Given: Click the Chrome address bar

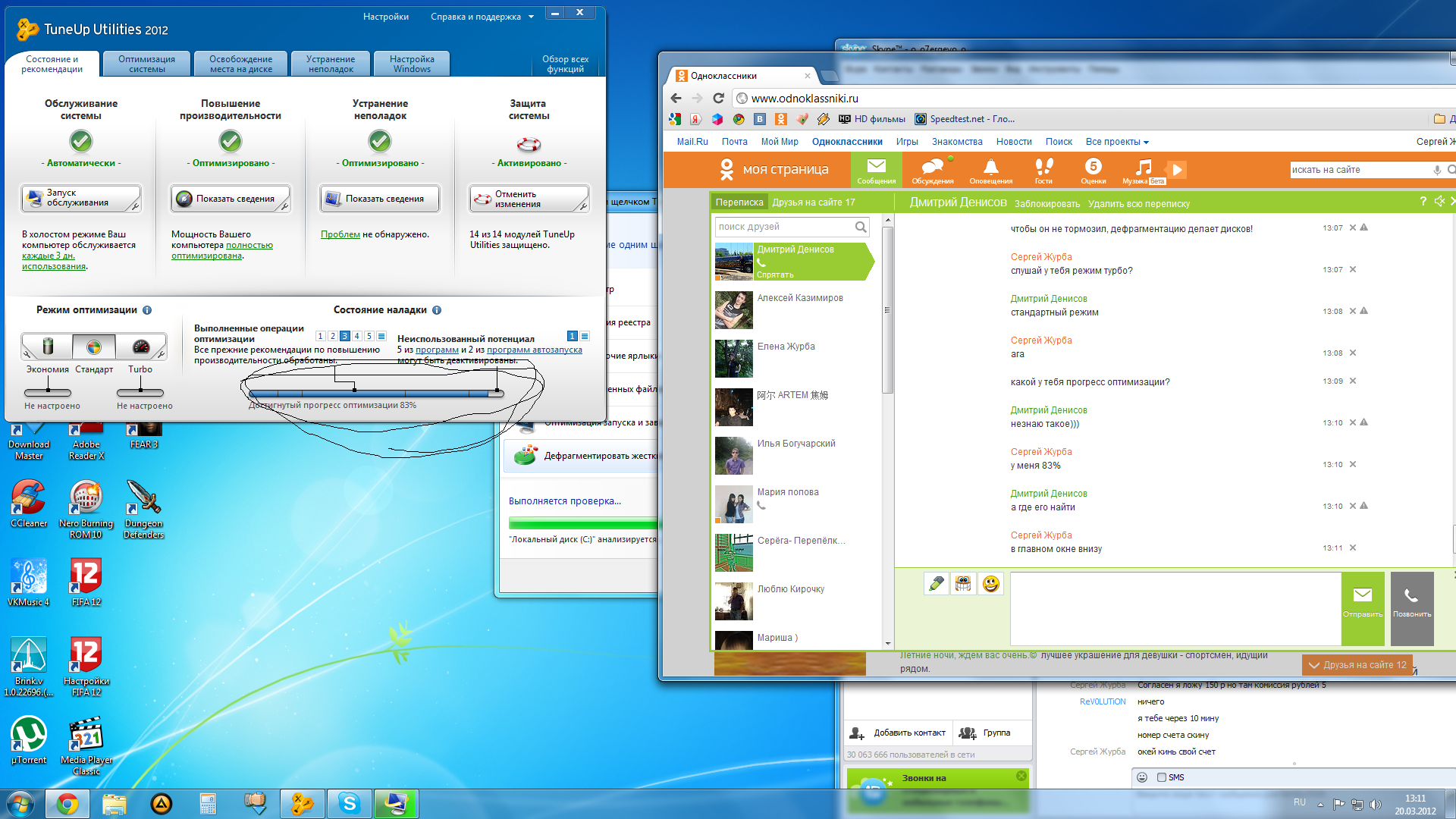Looking at the screenshot, I should pyautogui.click(x=1092, y=99).
